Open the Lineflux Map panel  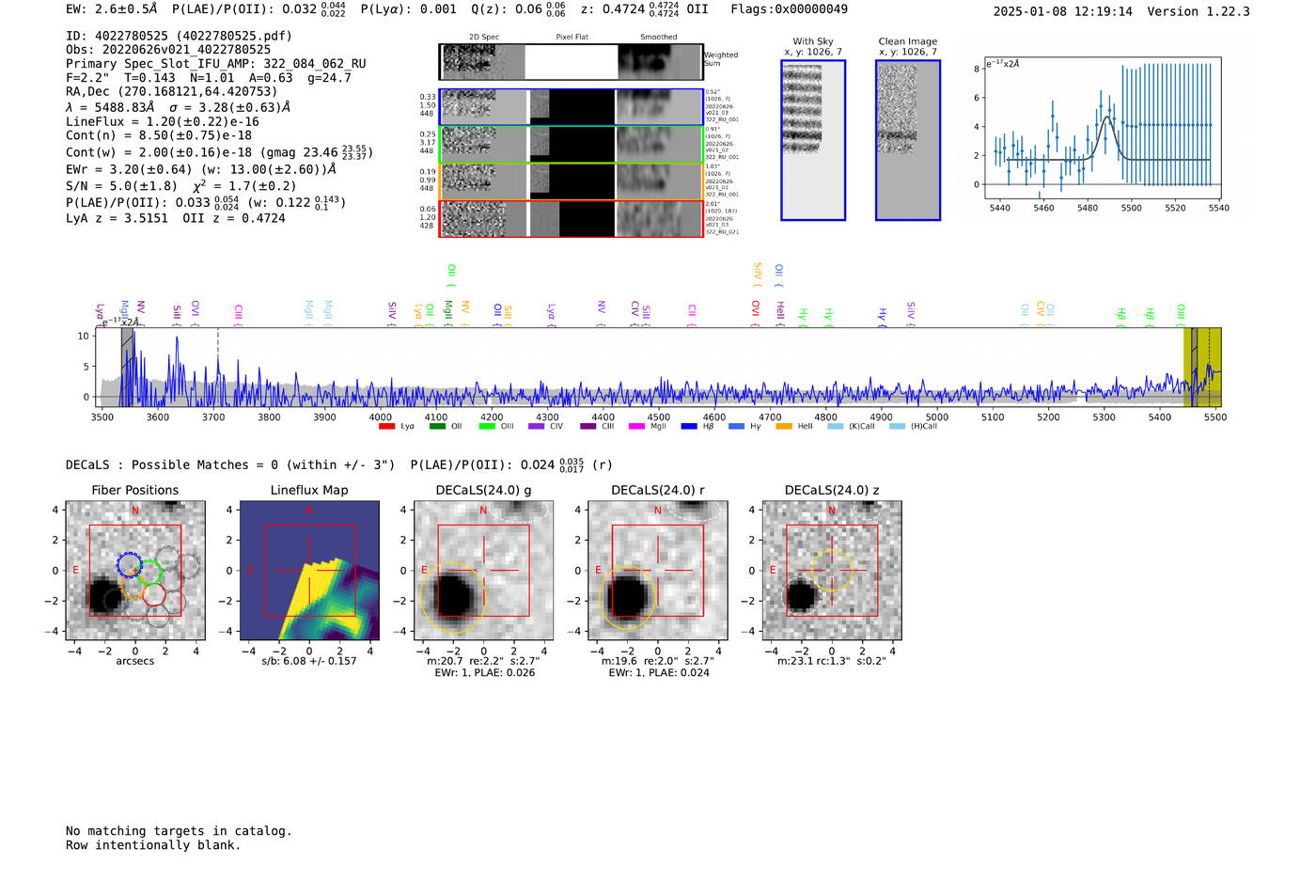coord(309,571)
